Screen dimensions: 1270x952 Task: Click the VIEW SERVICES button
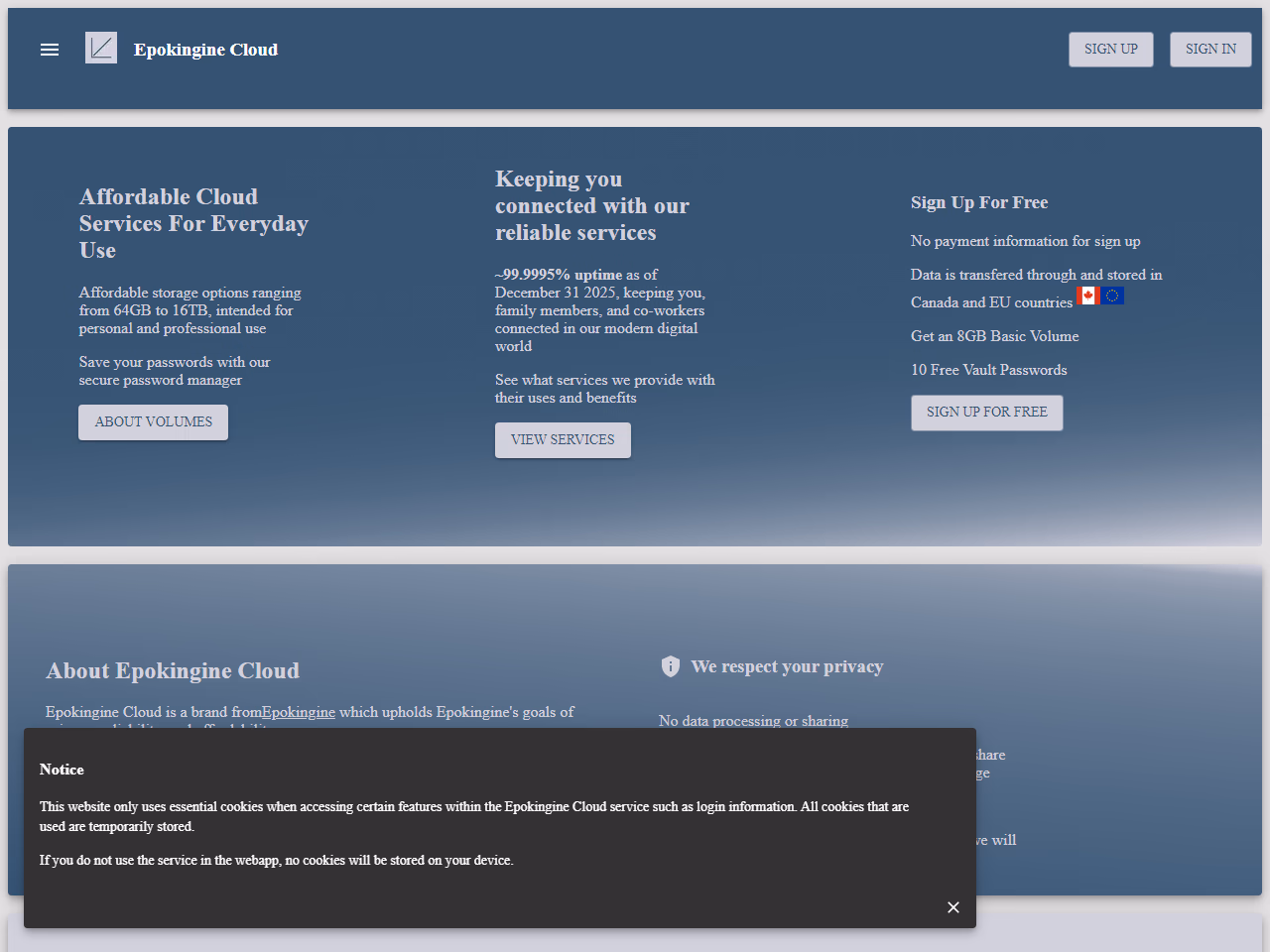tap(563, 440)
